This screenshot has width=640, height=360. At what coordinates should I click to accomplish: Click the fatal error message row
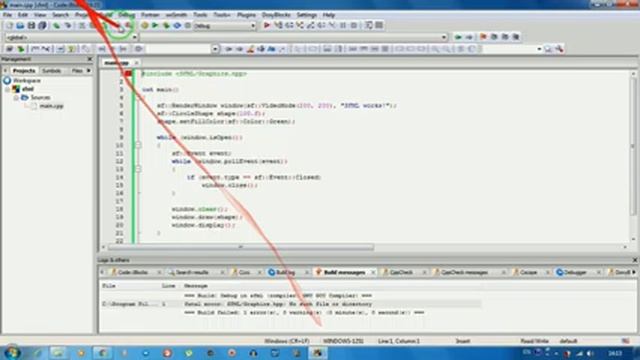click(291, 304)
